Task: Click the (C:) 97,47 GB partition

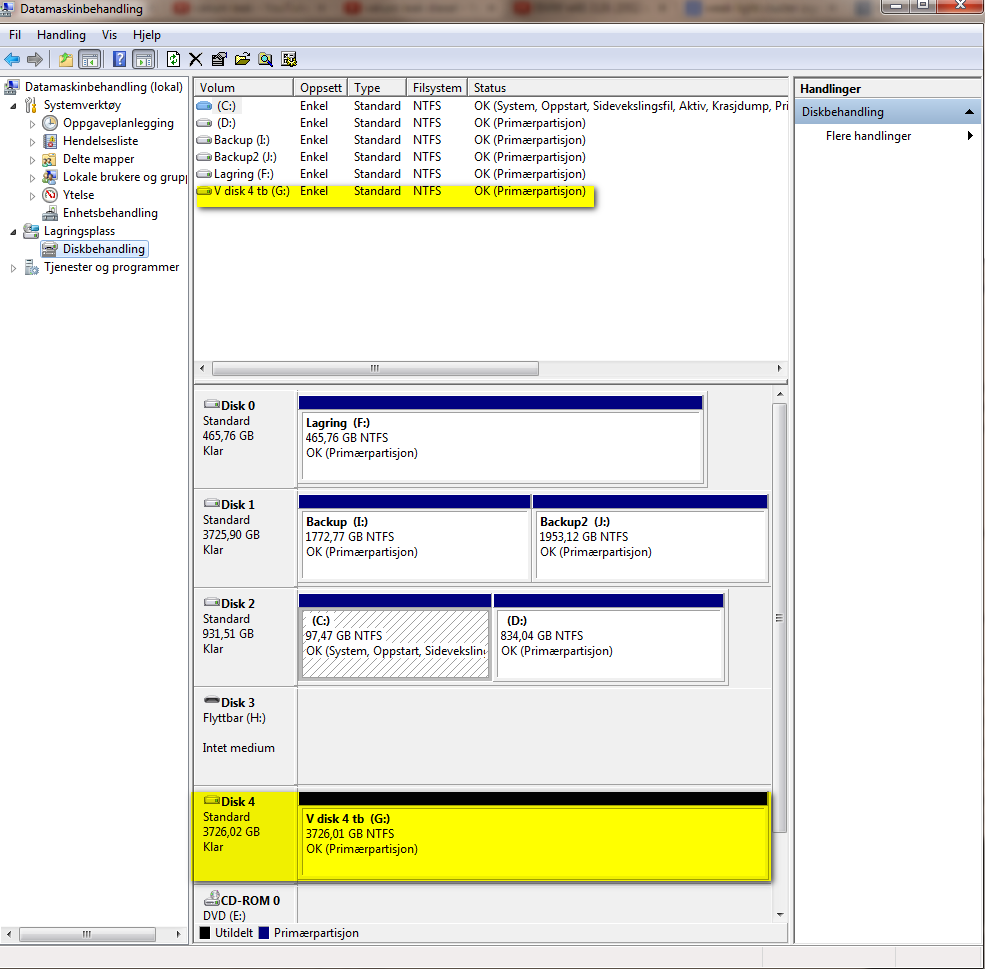Action: coord(395,636)
